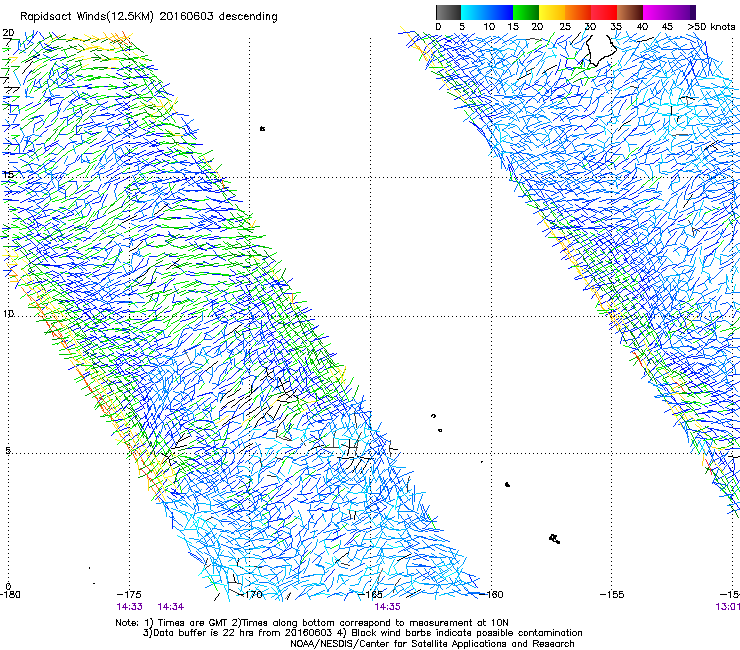
Task: Click the longitude label '-175'
Action: tap(129, 594)
